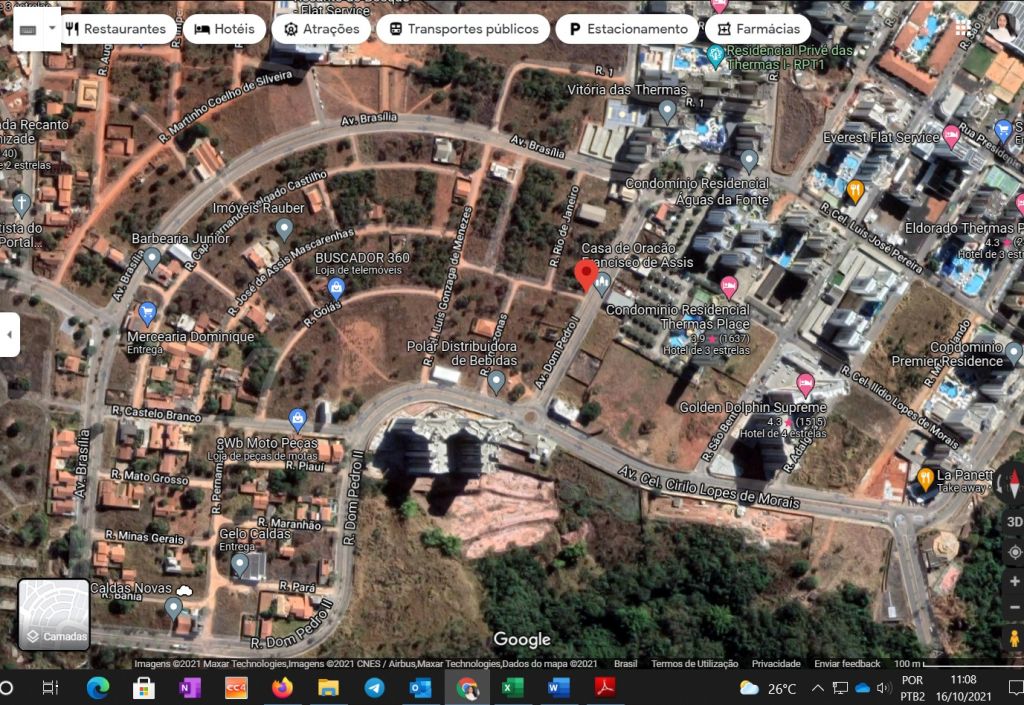Select the Hotéis category chip
Screen dimensions: 1024x705
(225, 29)
